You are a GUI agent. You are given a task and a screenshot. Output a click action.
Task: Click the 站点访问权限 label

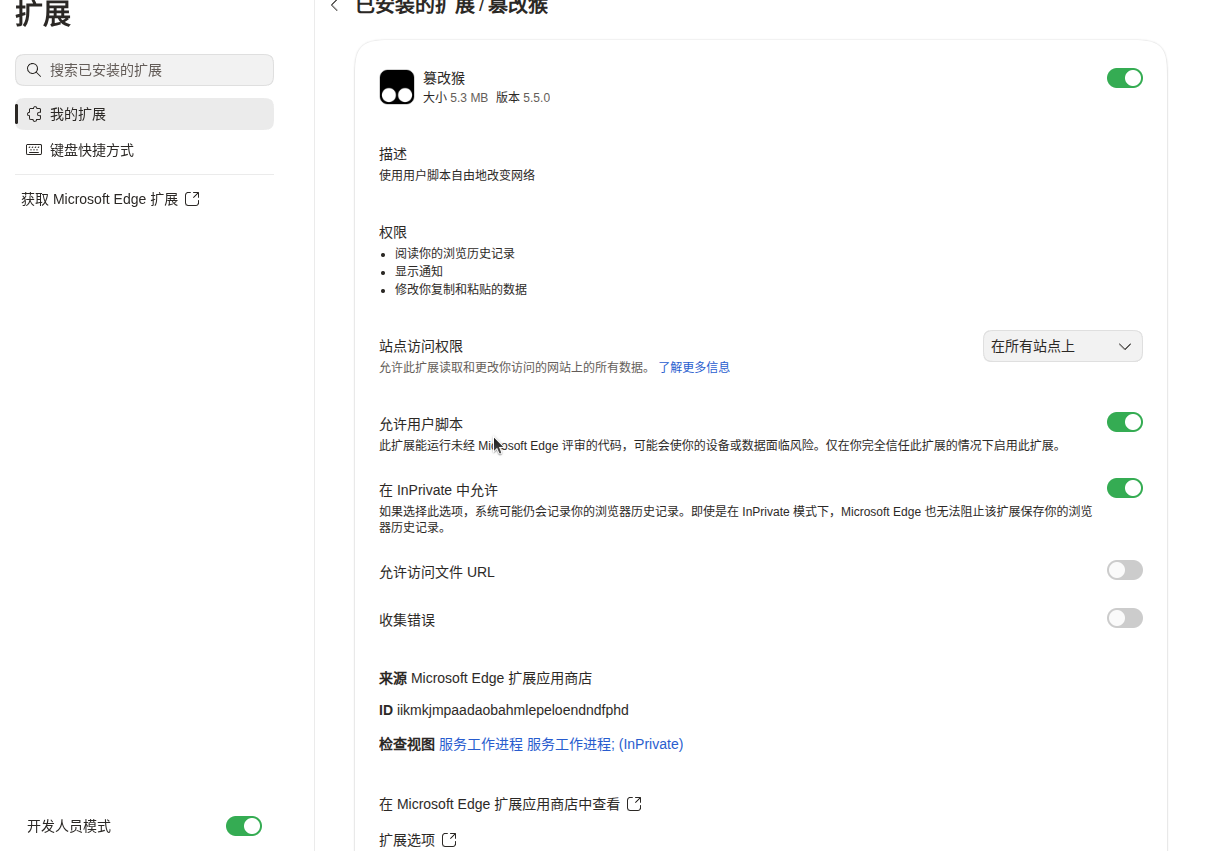click(421, 346)
